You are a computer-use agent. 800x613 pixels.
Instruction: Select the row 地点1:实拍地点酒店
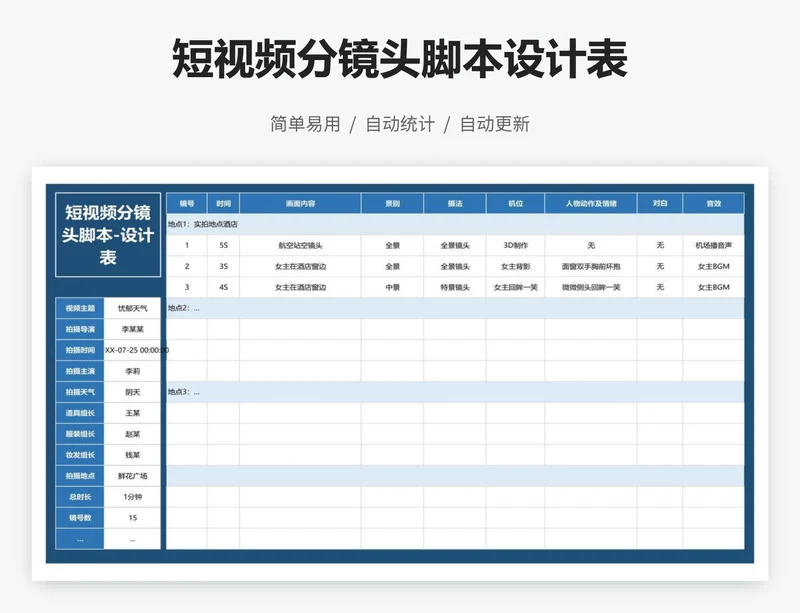[x=455, y=224]
